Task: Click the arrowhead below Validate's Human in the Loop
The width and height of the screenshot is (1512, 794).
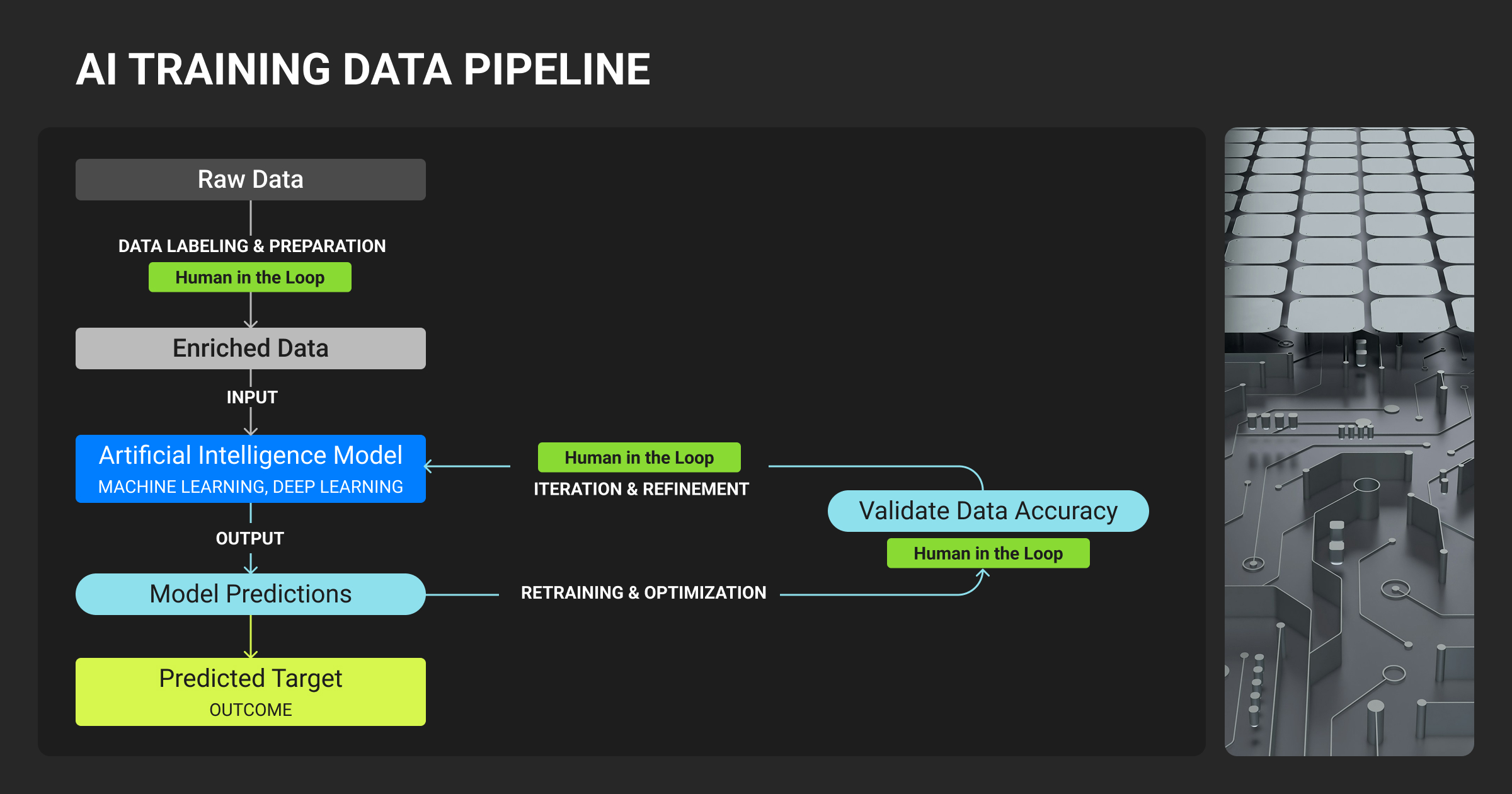Action: coord(983,573)
